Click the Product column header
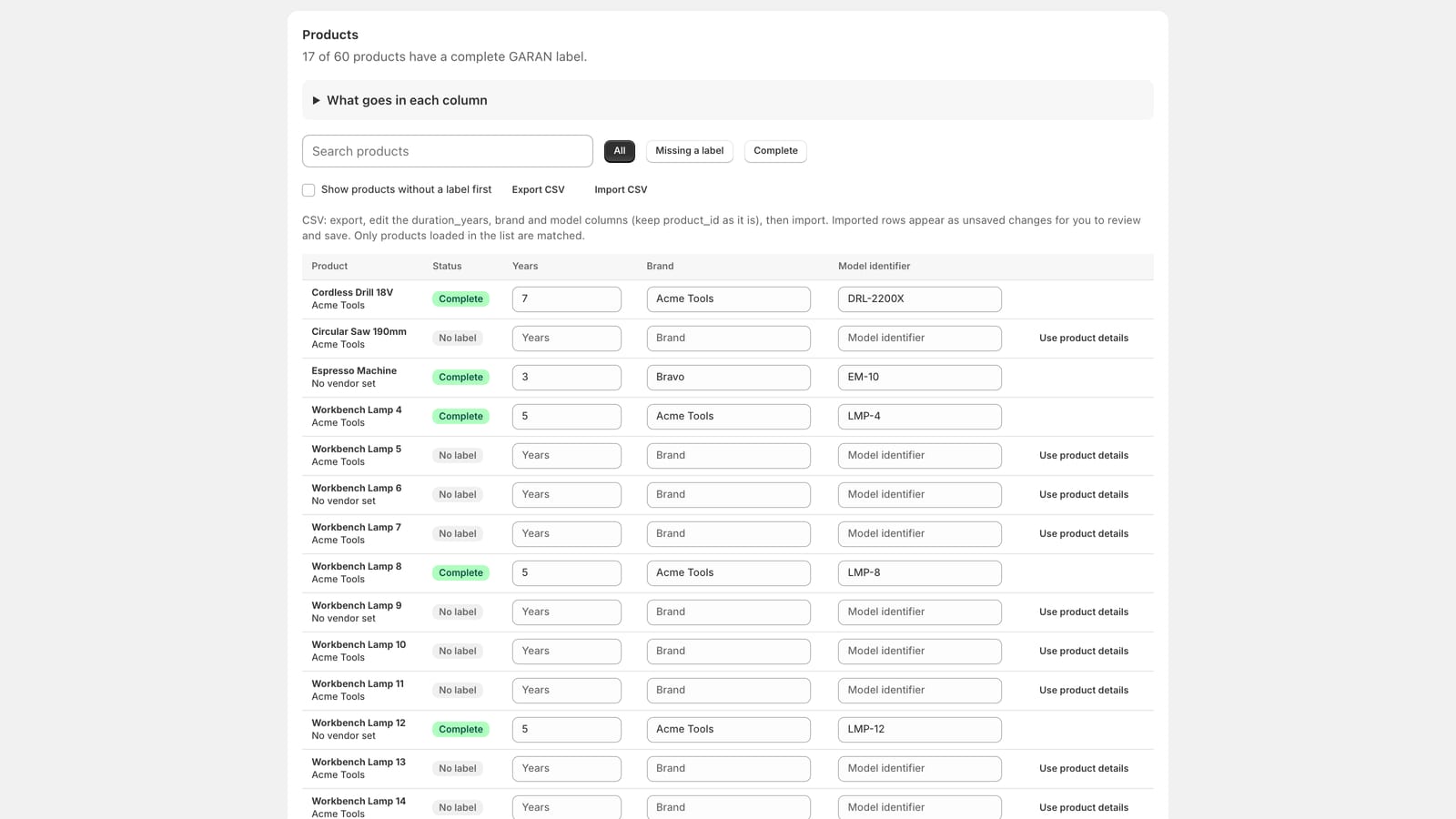This screenshot has height=819, width=1456. point(329,267)
